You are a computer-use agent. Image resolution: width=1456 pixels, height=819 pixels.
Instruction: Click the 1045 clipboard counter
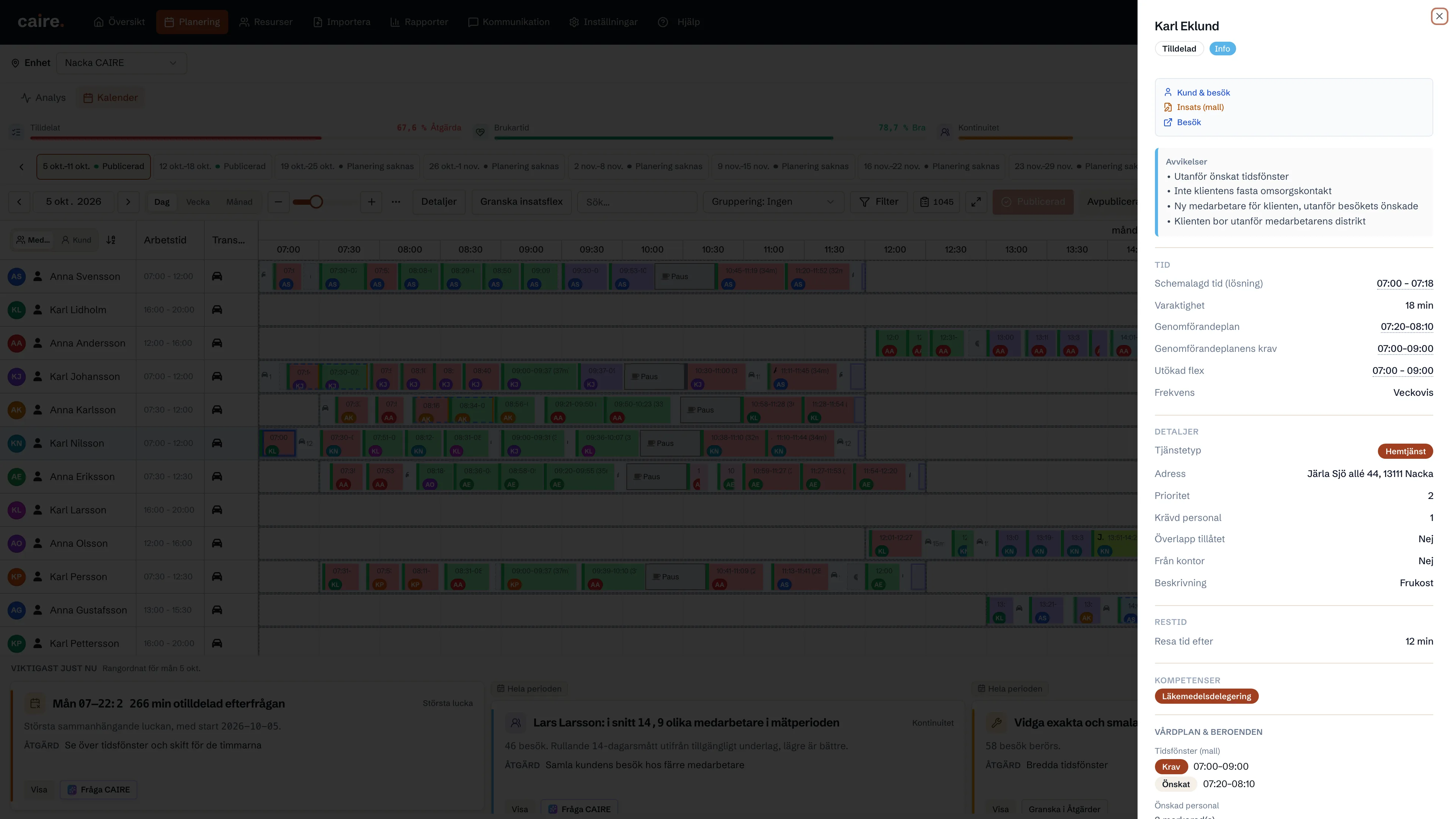tap(937, 202)
